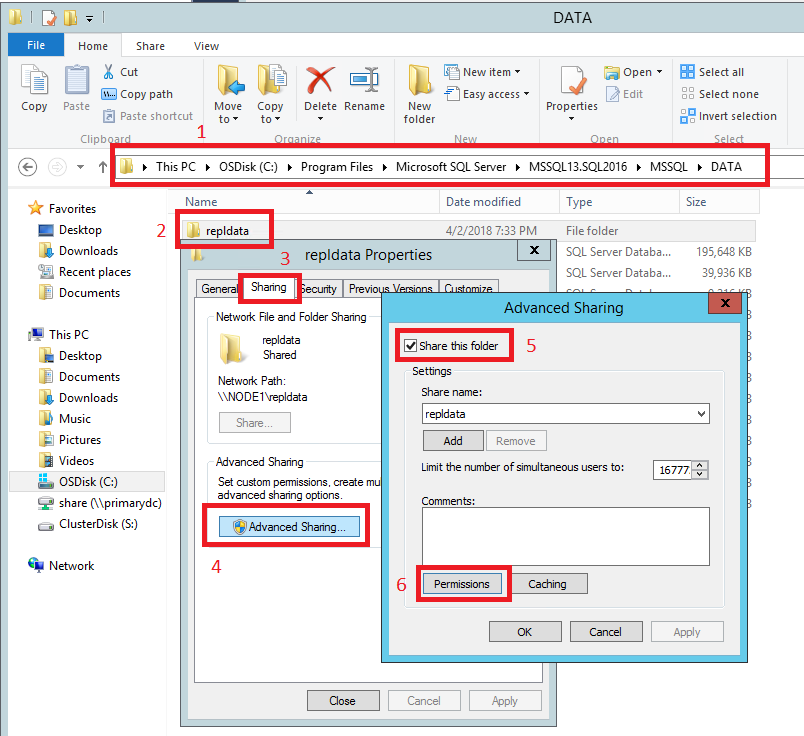Open the Security tab in repldata Properties

click(x=319, y=289)
